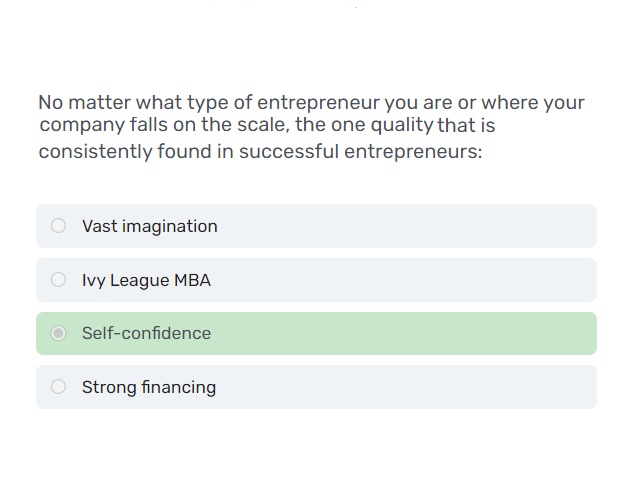Click the 'Self-confidence' answer label text
This screenshot has width=636, height=494.
coord(146,333)
